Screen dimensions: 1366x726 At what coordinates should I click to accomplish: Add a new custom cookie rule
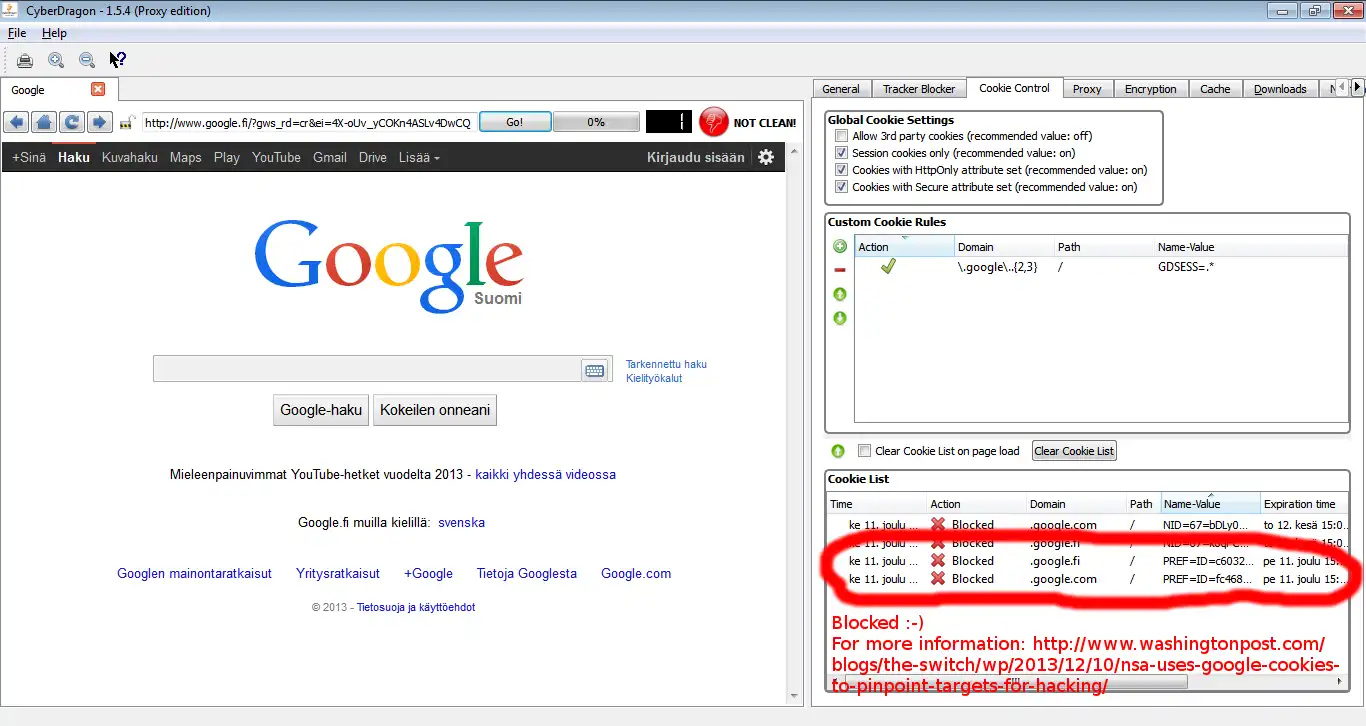click(x=840, y=246)
